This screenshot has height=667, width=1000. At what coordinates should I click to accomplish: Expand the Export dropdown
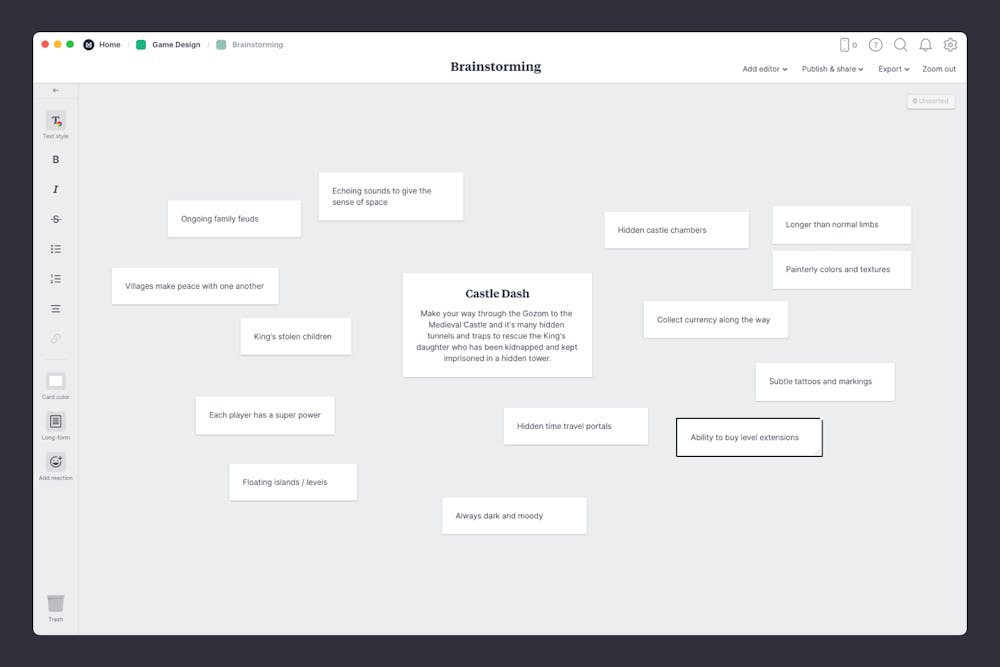(x=893, y=69)
